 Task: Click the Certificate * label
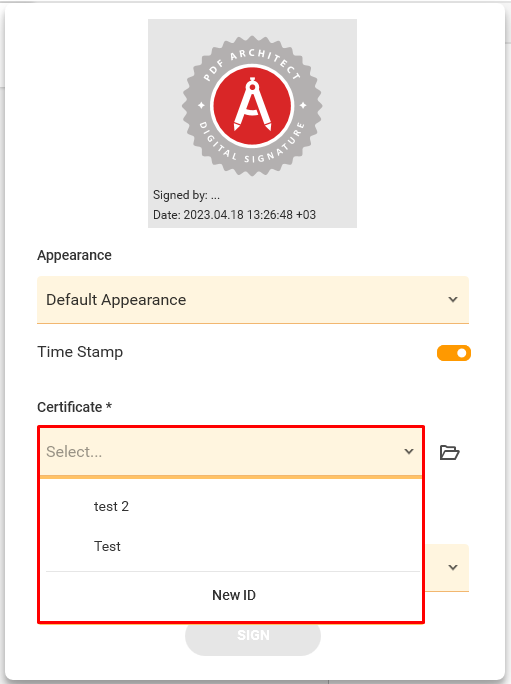point(75,407)
